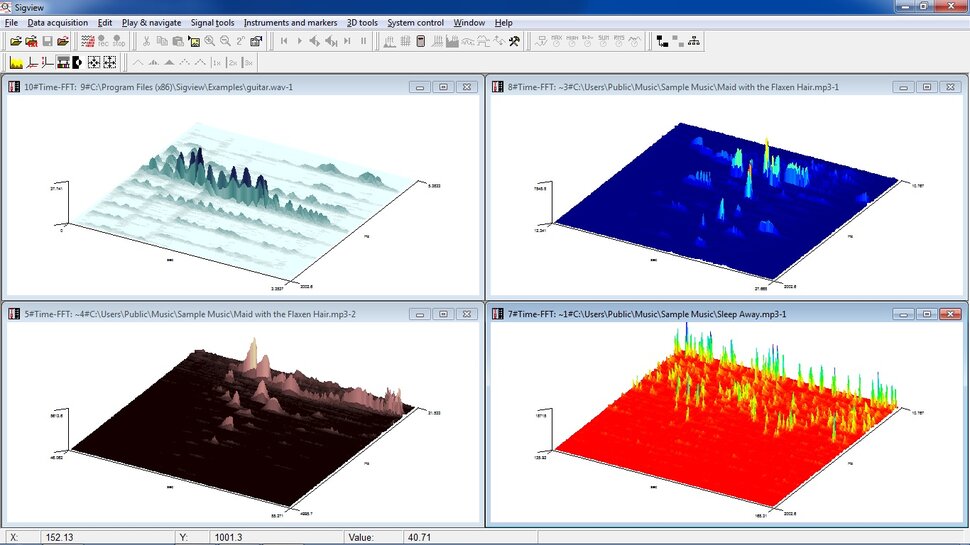Click the 3x zoom level button

tap(248, 62)
